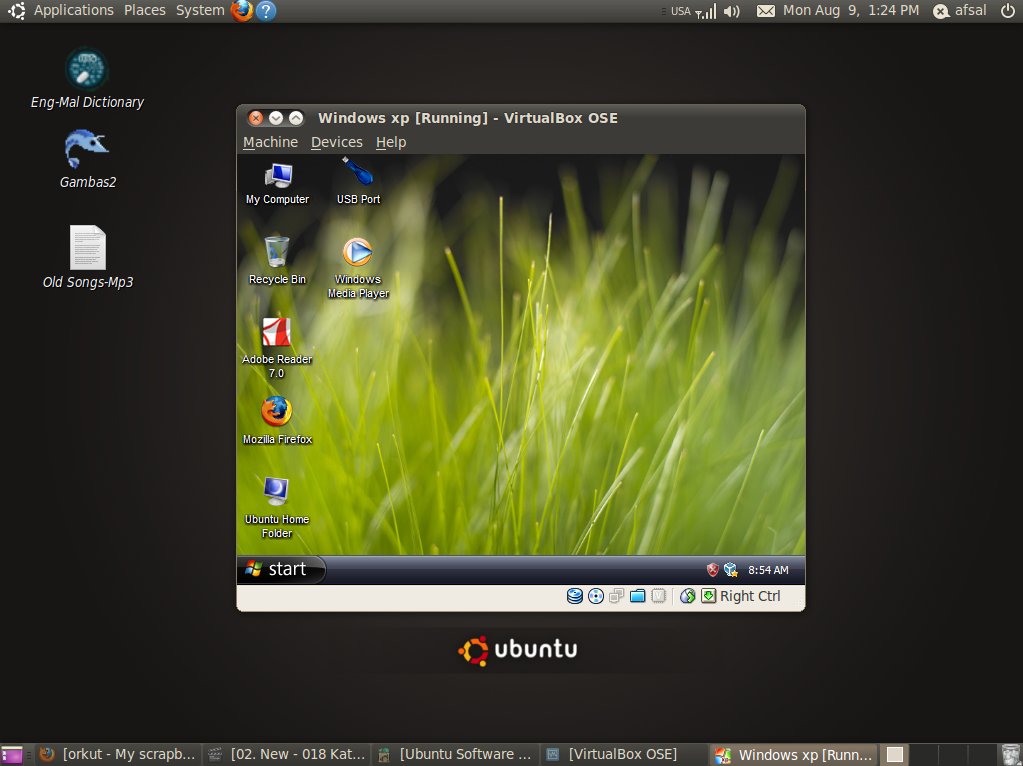Close the Windows xp VirtualBox window
This screenshot has width=1023, height=766.
(x=256, y=118)
